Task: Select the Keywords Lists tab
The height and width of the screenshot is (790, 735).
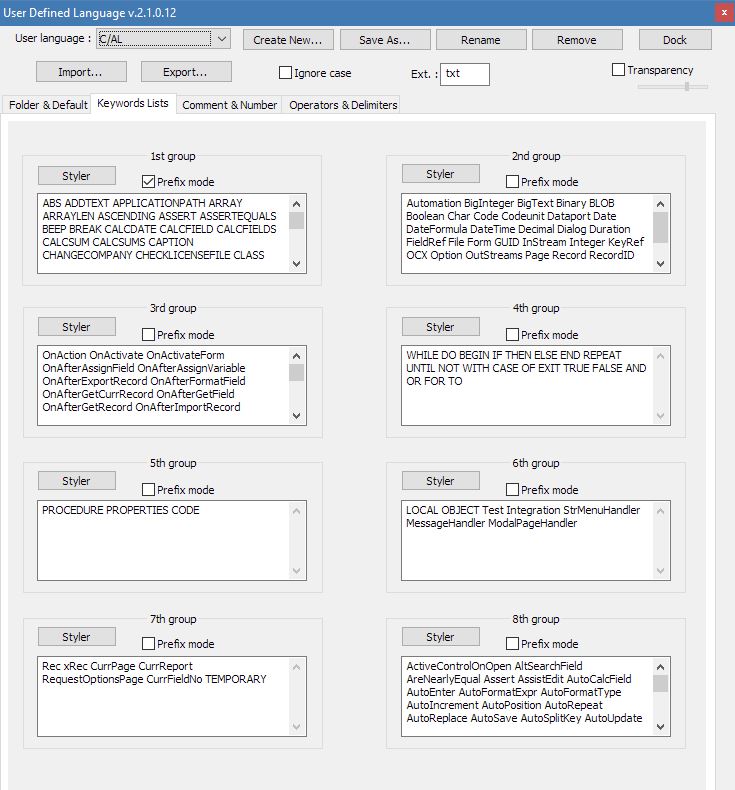Action: (x=133, y=103)
